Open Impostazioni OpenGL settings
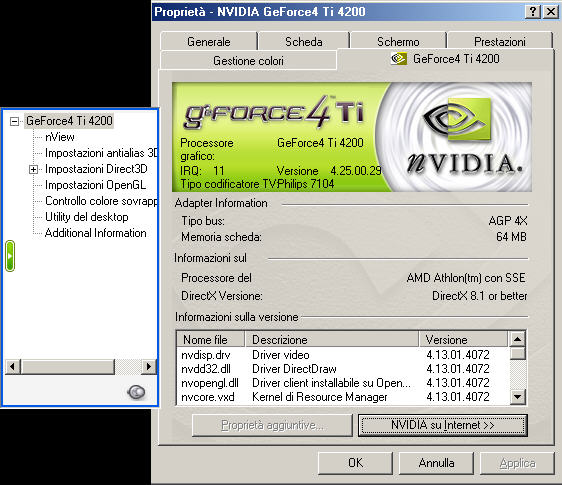Screen dimensions: 562x485 click(x=95, y=185)
